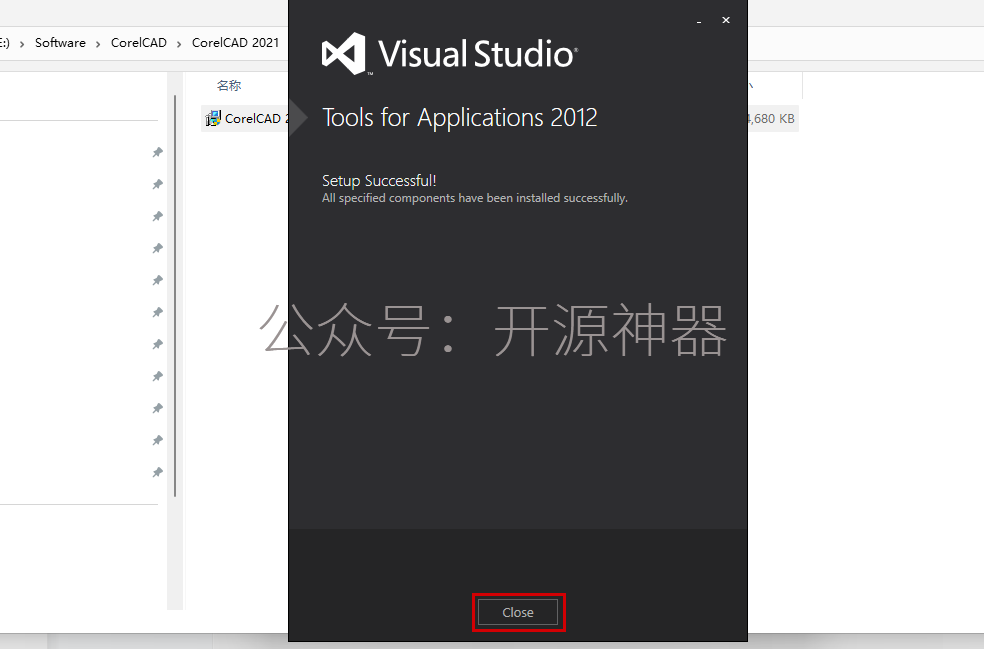Open the CorelCAD folder in the Explorer breadcrumb

(139, 43)
